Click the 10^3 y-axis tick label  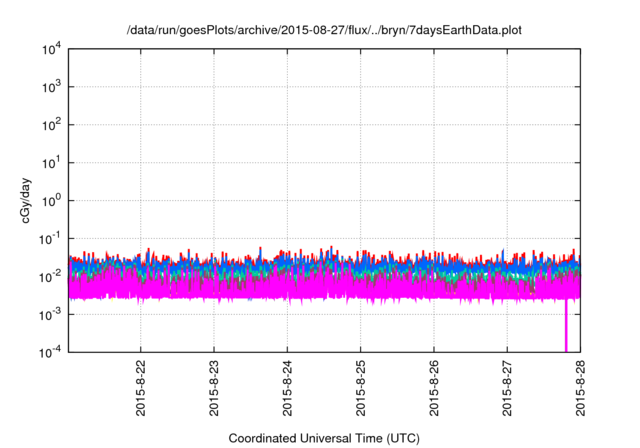51,87
